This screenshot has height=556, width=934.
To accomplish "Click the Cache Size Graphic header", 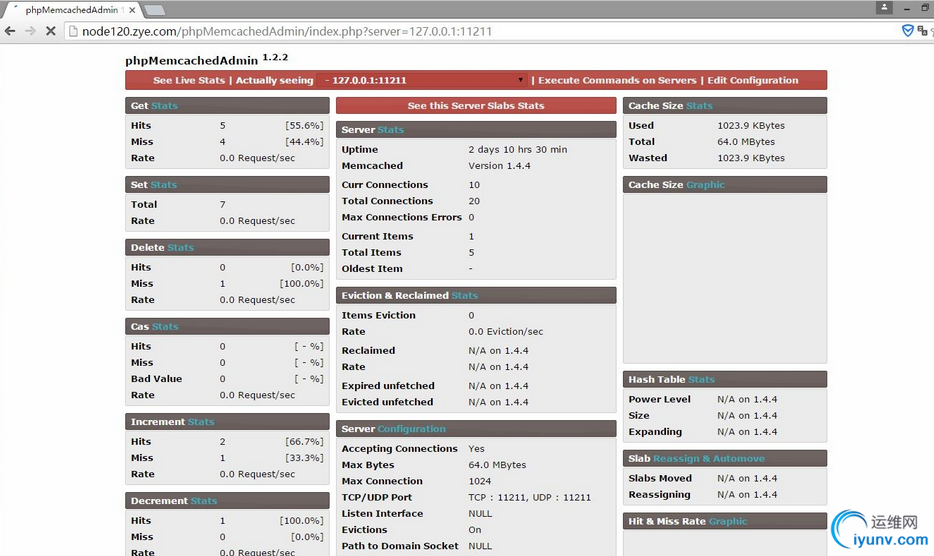I will point(725,185).
